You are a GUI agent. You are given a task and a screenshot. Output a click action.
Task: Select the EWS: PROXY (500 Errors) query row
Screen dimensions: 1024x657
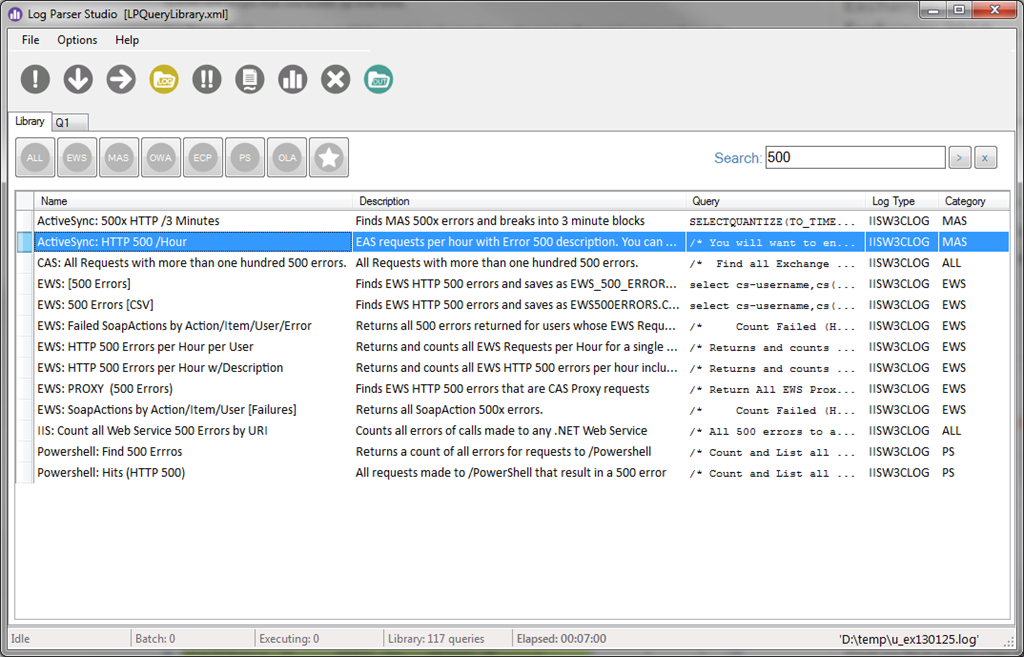[x=105, y=389]
